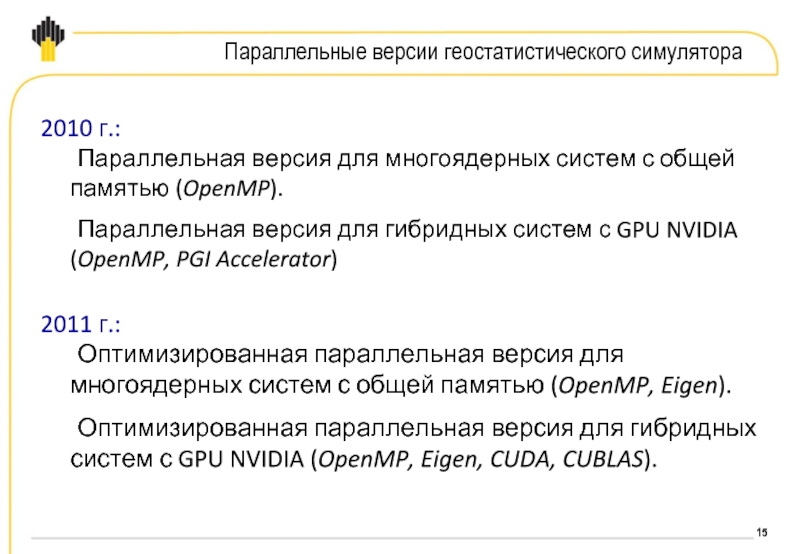Click the italic word "CUBLAS"
Image resolution: width=800 pixels, height=554 pixels.
click(x=603, y=459)
